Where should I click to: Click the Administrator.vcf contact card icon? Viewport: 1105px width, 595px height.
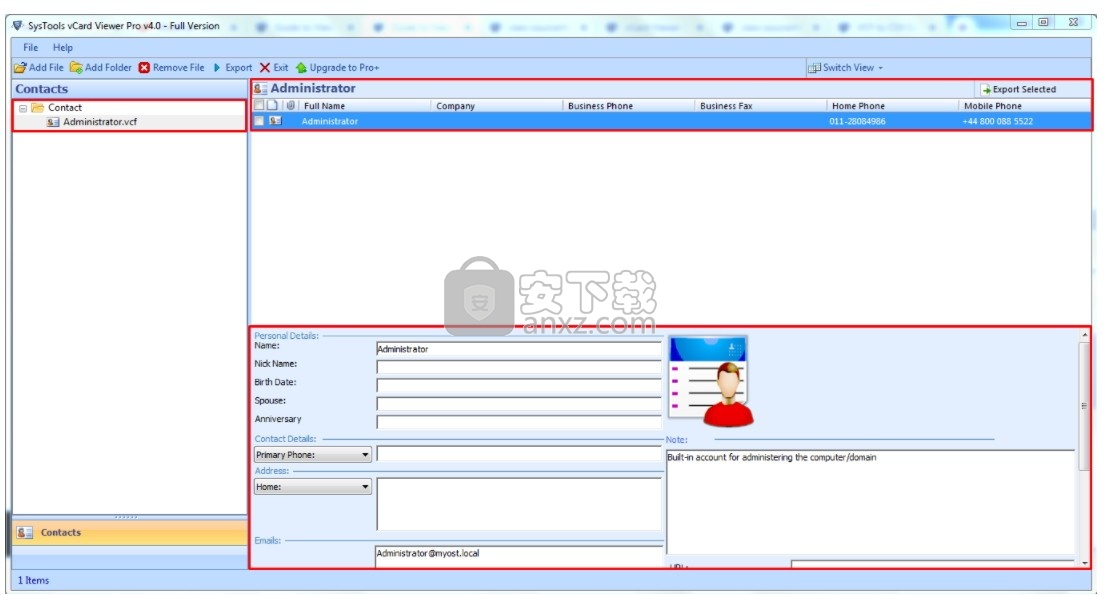pos(53,122)
